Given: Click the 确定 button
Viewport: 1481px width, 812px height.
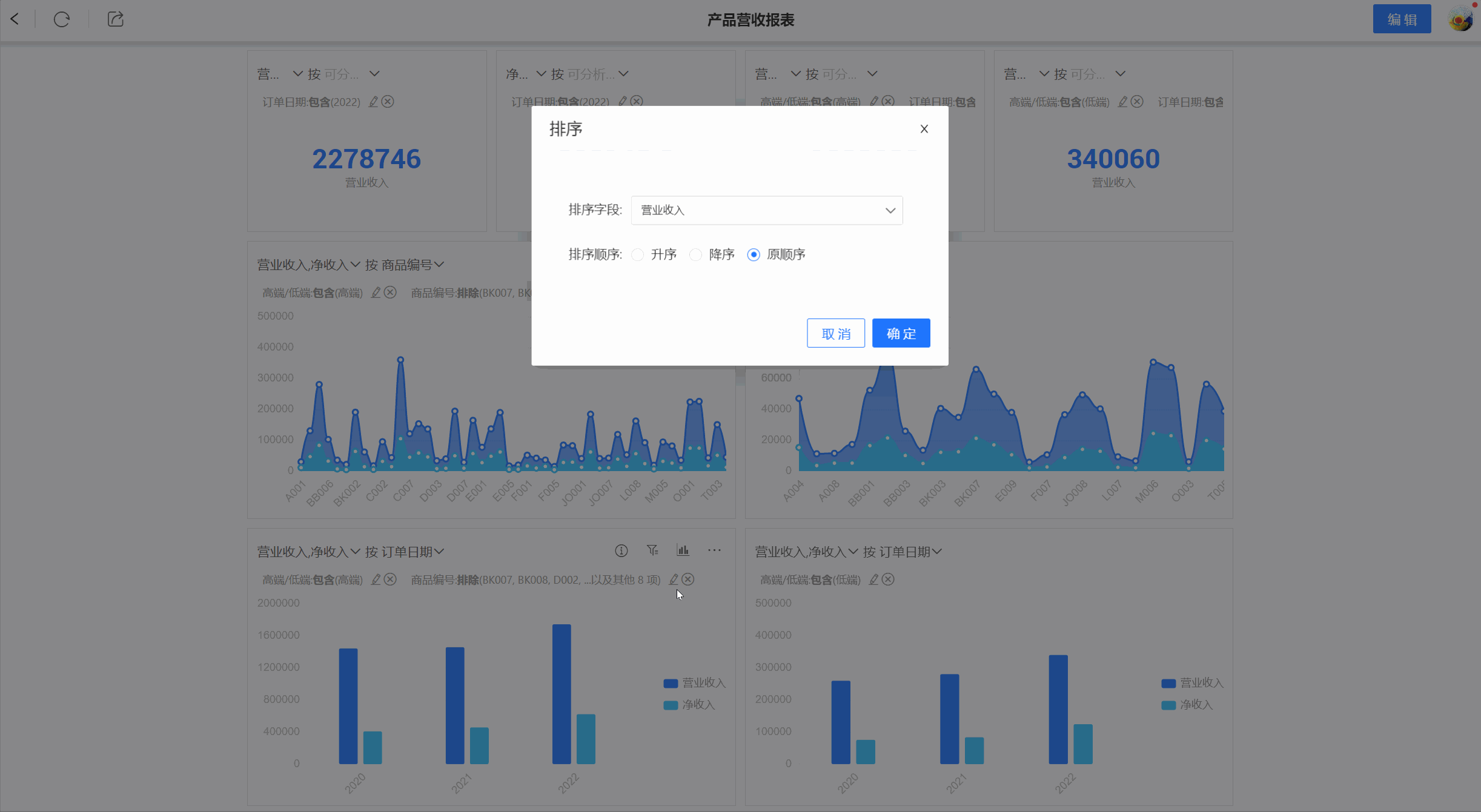Looking at the screenshot, I should tap(901, 333).
